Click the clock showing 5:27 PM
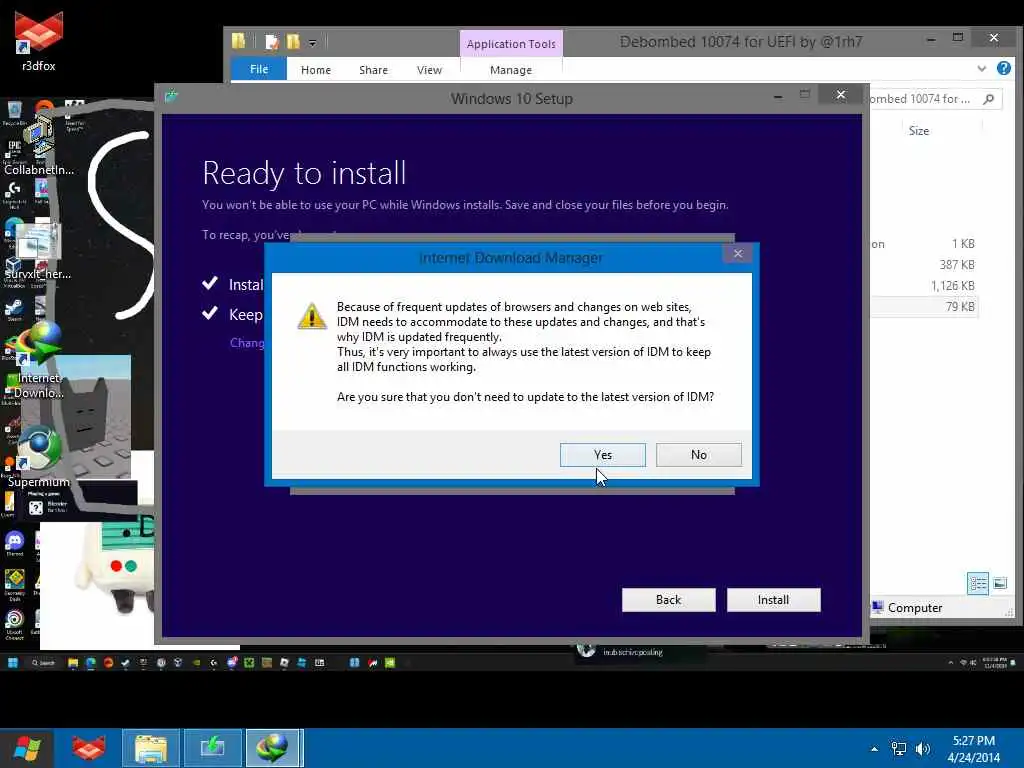Viewport: 1024px width, 768px height. (x=973, y=749)
